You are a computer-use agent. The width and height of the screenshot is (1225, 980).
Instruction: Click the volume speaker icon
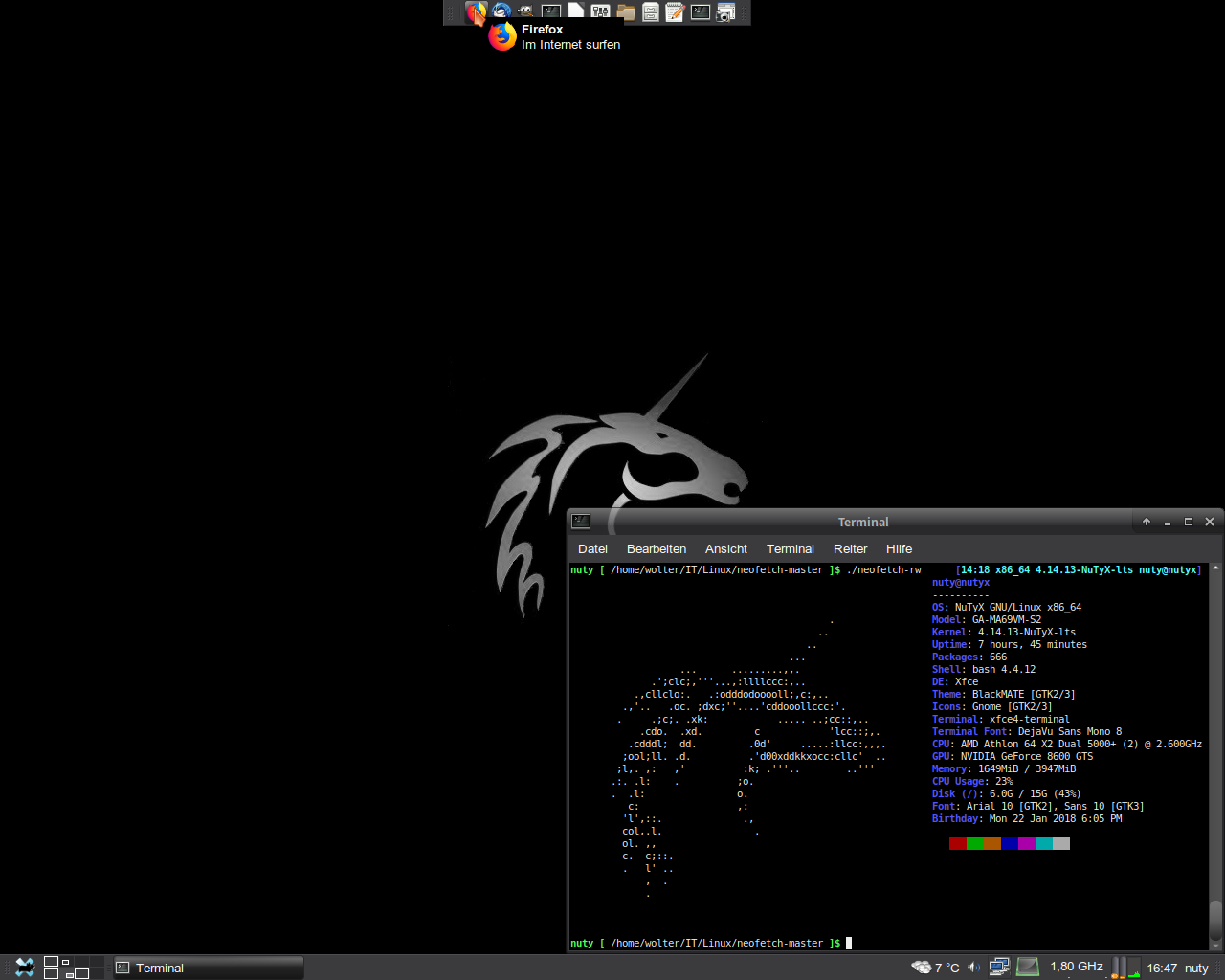click(973, 968)
